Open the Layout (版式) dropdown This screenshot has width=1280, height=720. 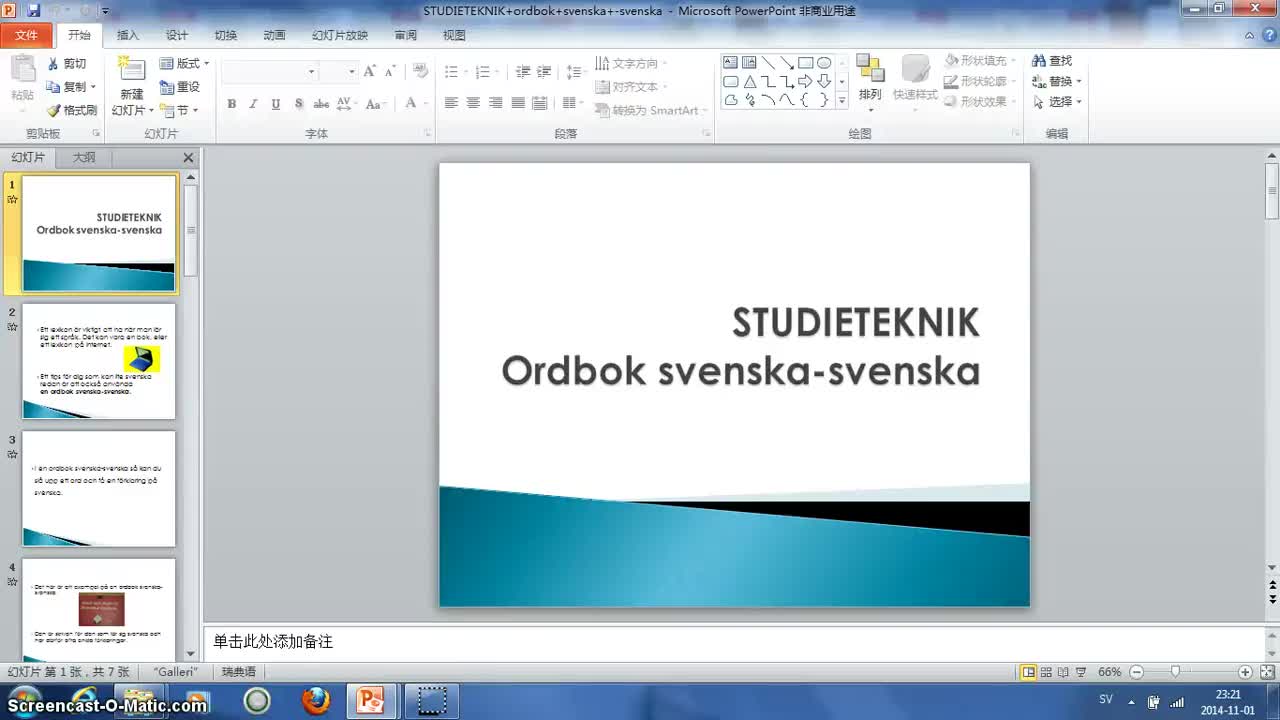point(185,63)
